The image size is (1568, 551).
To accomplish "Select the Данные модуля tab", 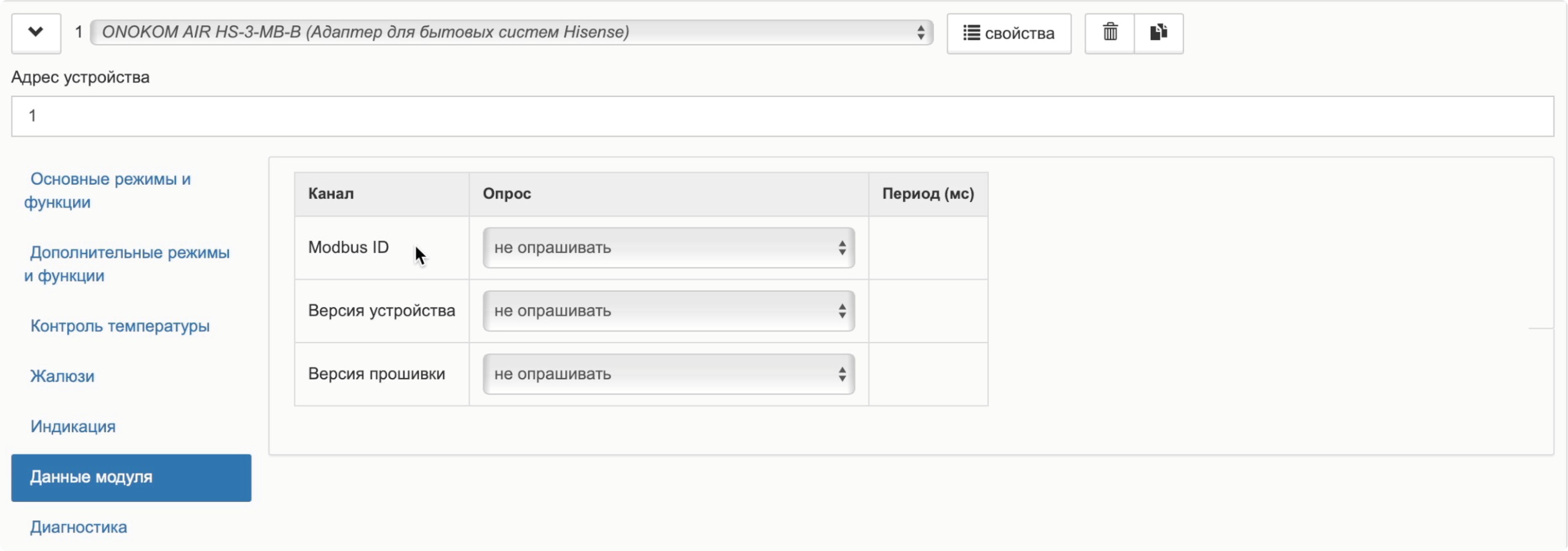I will coord(131,477).
